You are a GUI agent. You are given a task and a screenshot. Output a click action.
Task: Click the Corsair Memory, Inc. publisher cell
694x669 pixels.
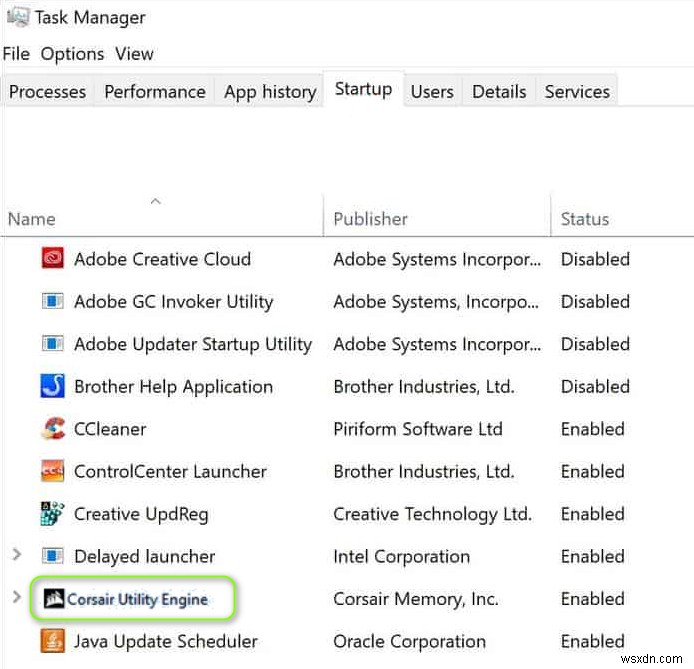coord(416,599)
